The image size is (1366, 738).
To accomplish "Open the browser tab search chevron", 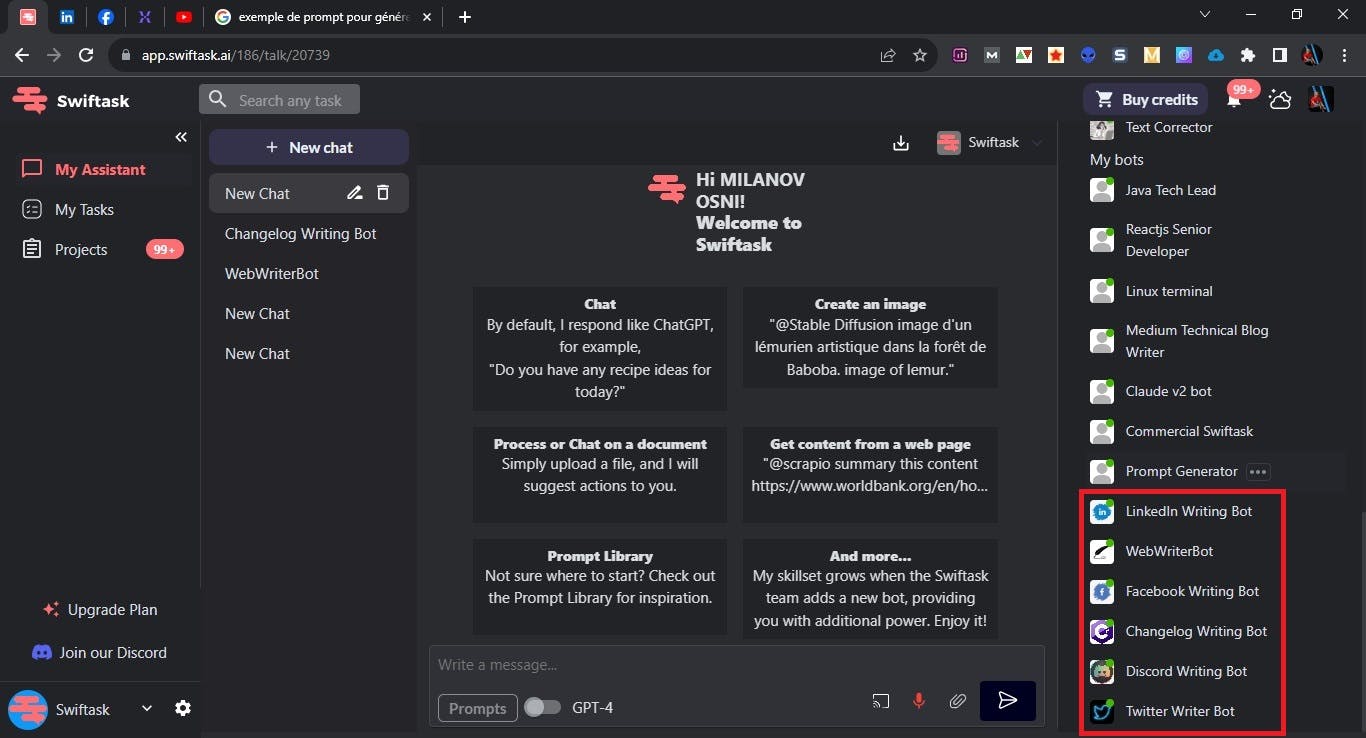I will tap(1205, 15).
